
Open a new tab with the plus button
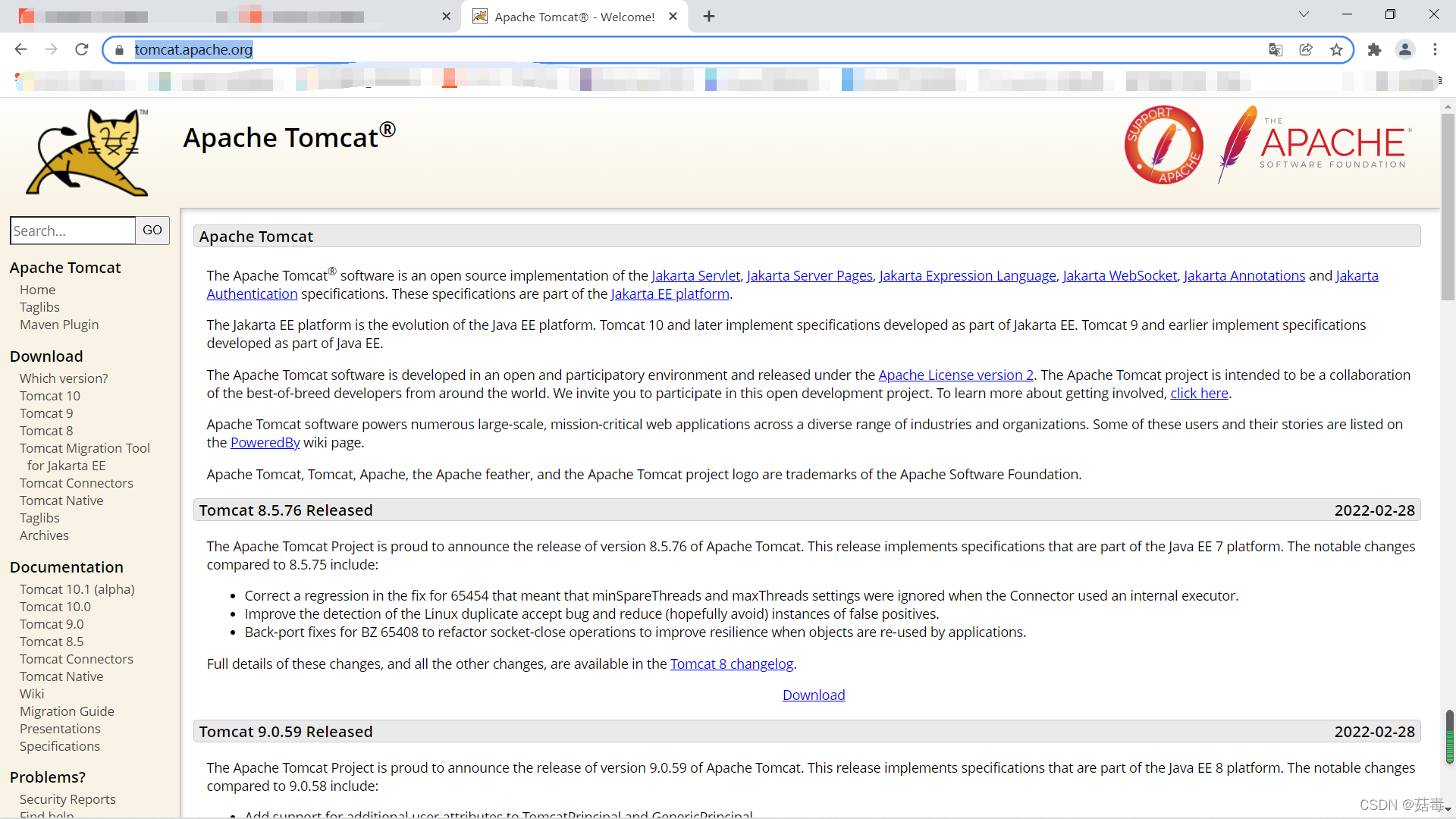click(709, 17)
